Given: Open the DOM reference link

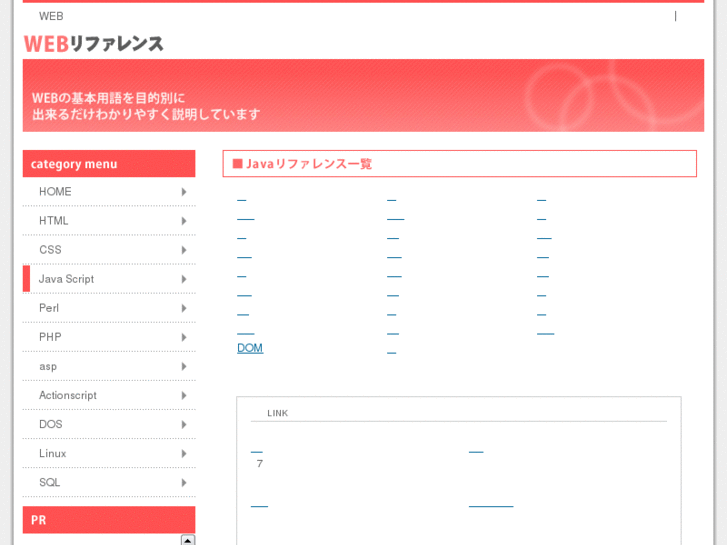Looking at the screenshot, I should tap(250, 348).
